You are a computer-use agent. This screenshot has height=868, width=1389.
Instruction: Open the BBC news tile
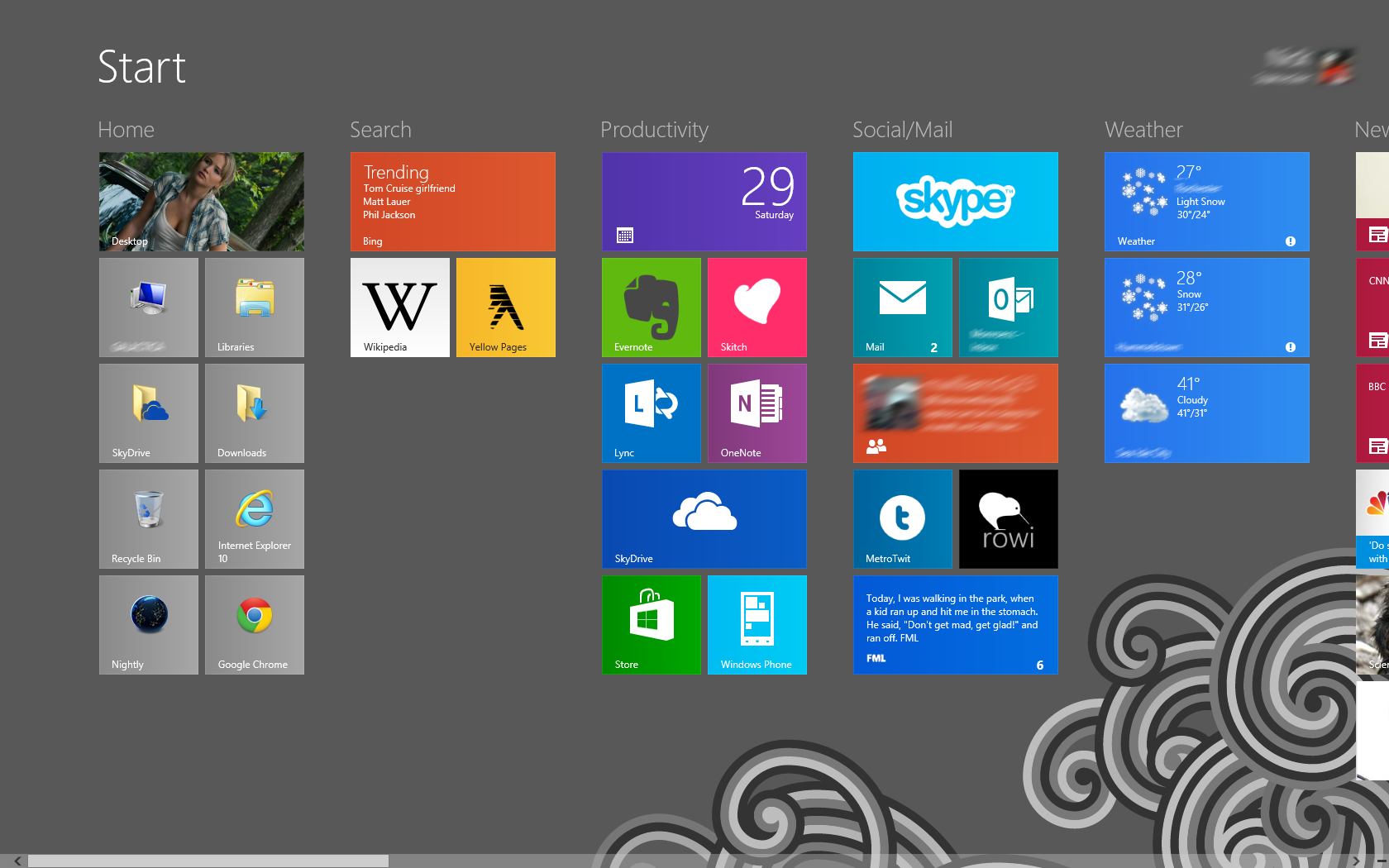[x=1372, y=413]
